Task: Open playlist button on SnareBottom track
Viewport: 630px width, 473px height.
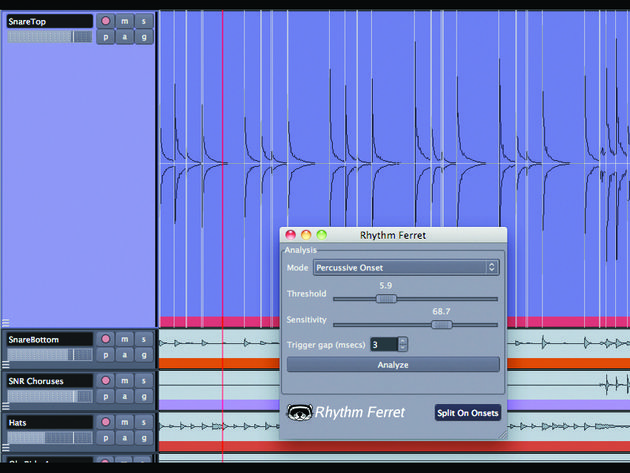Action: tap(106, 355)
